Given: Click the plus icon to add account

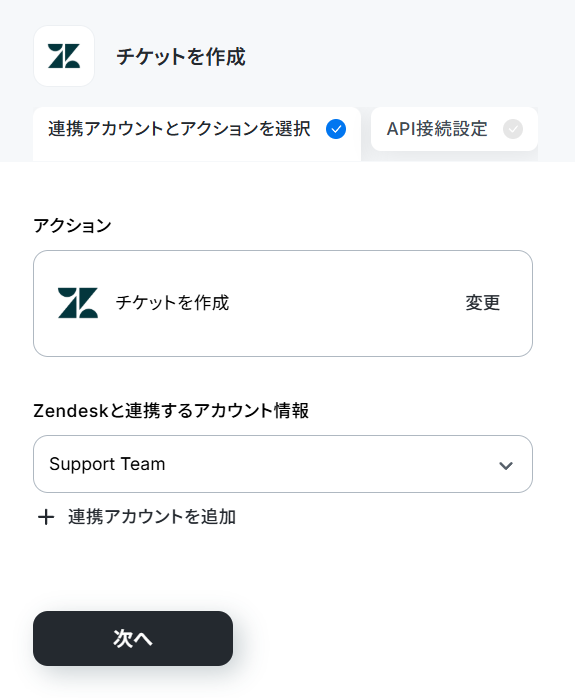Looking at the screenshot, I should click(46, 517).
